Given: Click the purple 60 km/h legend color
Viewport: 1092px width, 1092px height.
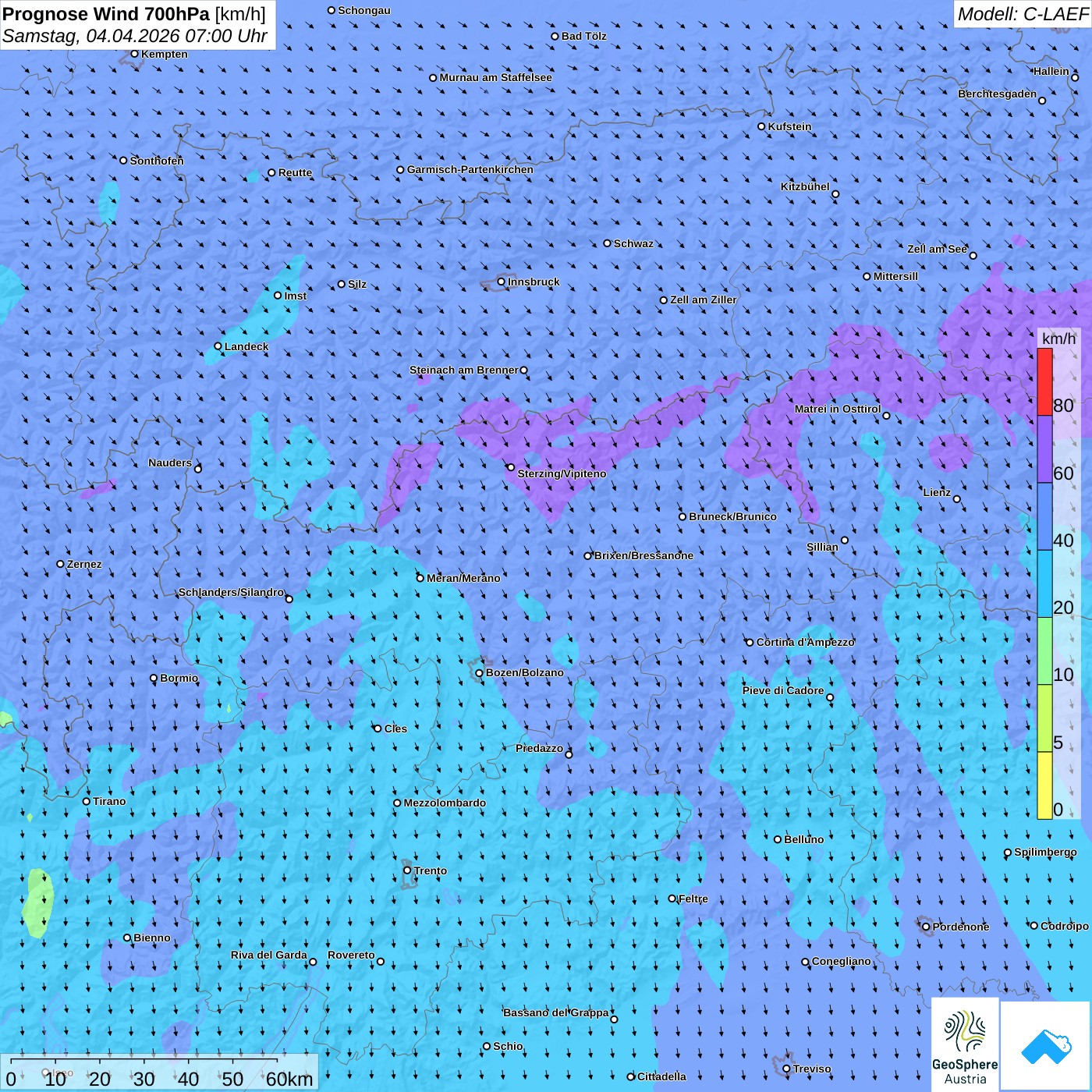Looking at the screenshot, I should click(x=1044, y=449).
